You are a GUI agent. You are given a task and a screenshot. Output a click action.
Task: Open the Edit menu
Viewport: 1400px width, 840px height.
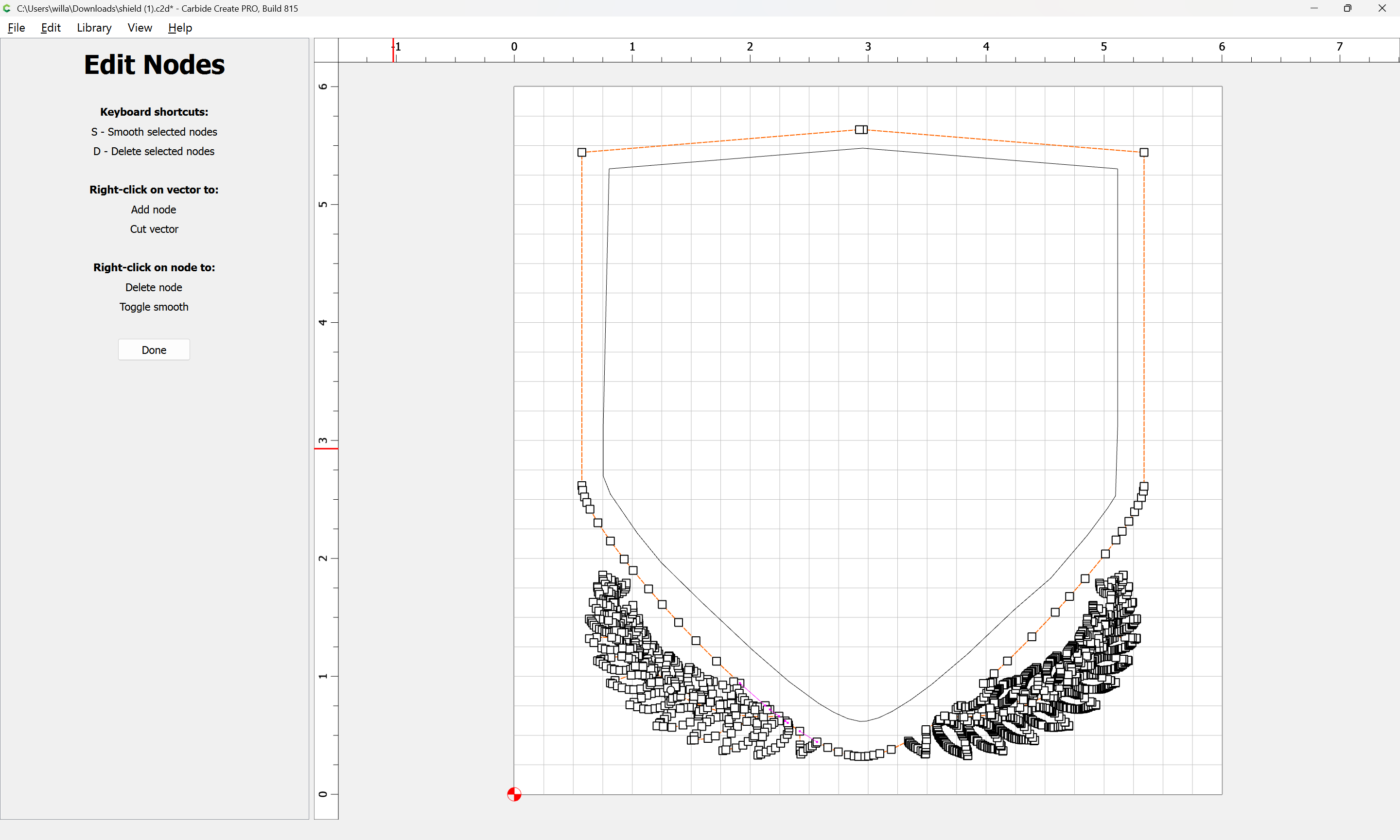click(x=51, y=28)
